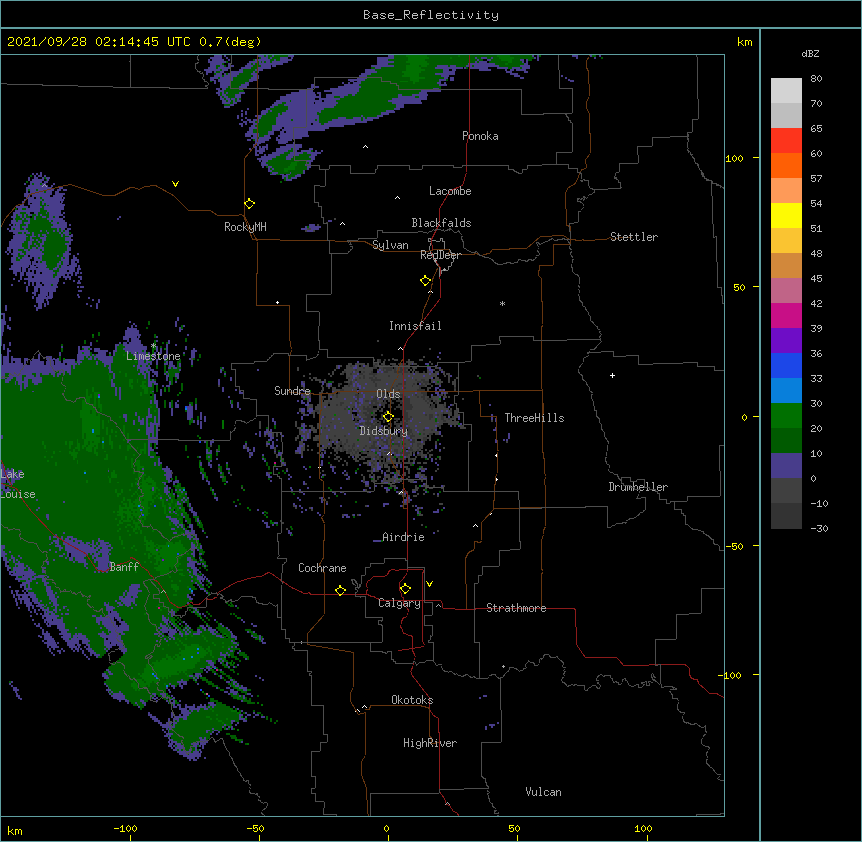862x842 pixels.
Task: Select the yellow V marker east of Calgary
Action: (x=429, y=584)
